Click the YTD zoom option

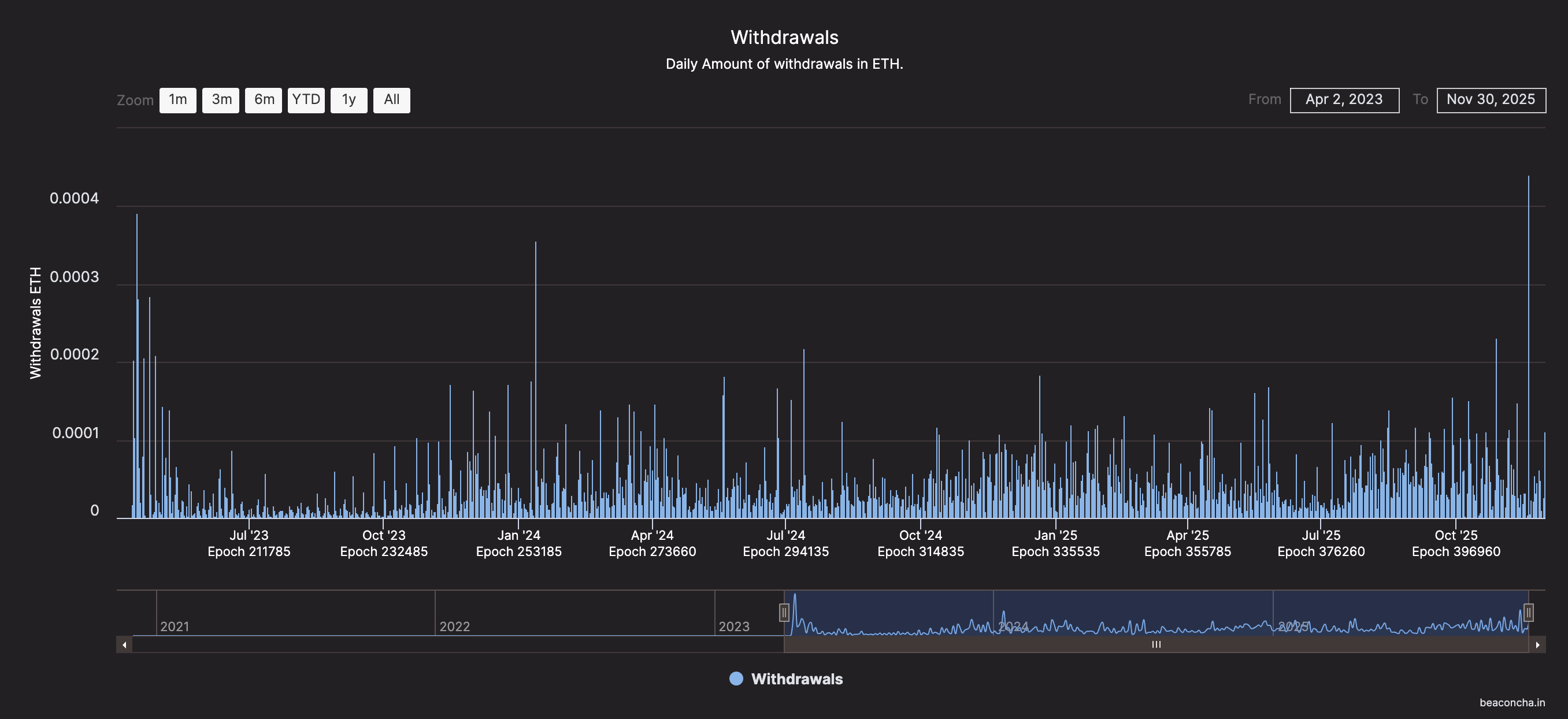point(306,100)
